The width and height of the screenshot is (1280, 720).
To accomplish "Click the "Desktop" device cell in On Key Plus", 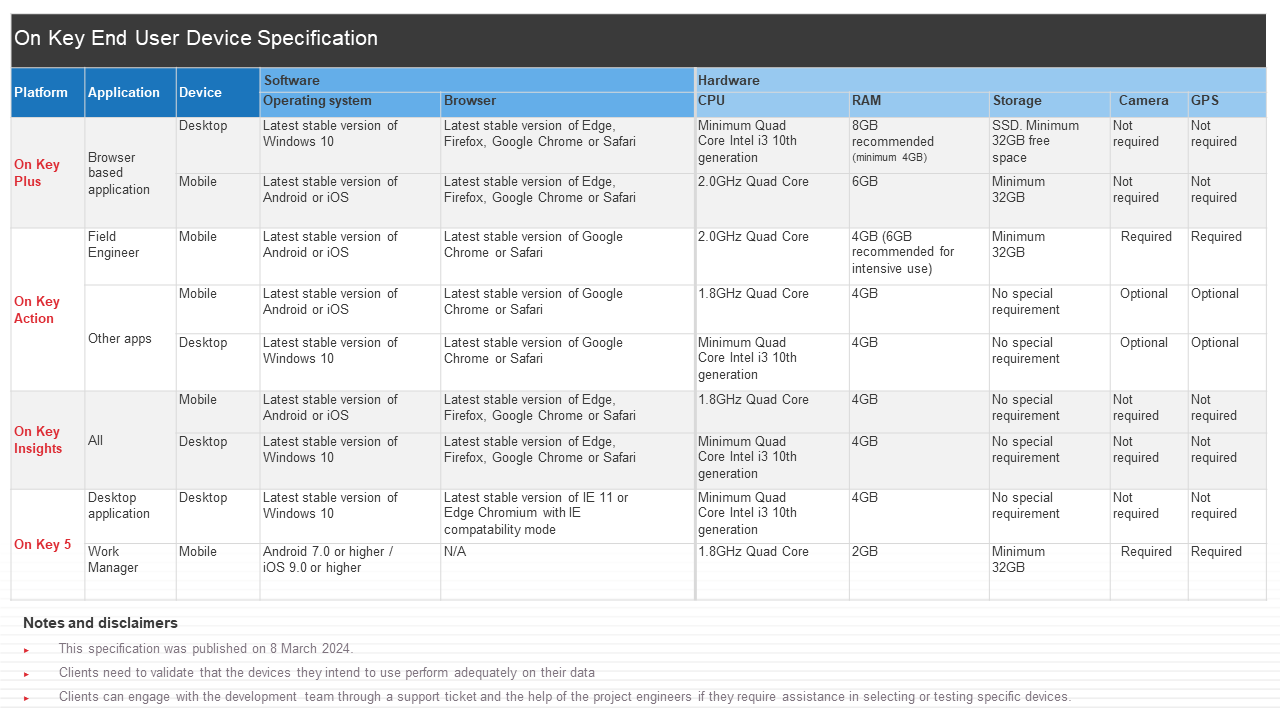I will click(218, 145).
